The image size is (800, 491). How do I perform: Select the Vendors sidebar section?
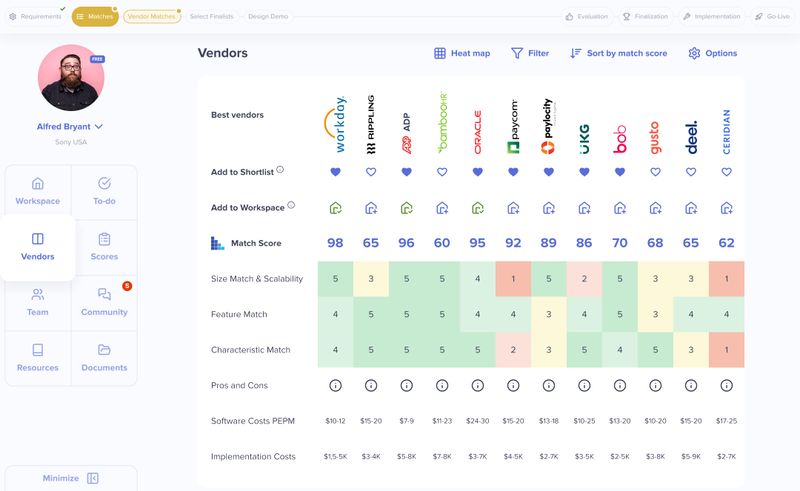pyautogui.click(x=38, y=248)
